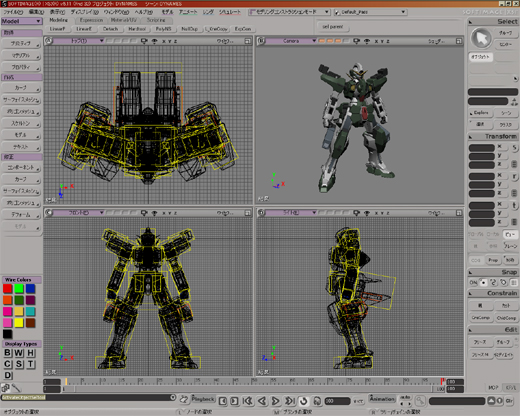
Task: Click the Playback button
Action: tap(203, 399)
